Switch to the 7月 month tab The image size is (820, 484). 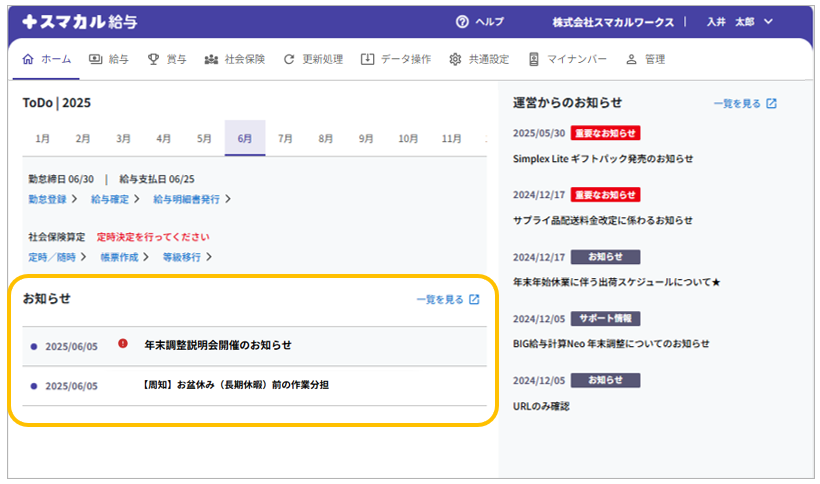click(x=285, y=138)
